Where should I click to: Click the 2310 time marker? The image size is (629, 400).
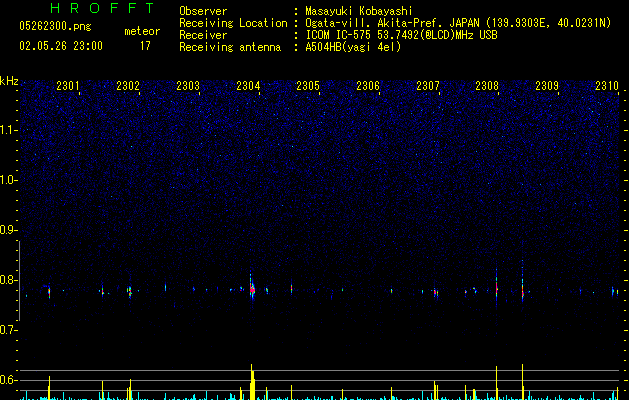(607, 86)
